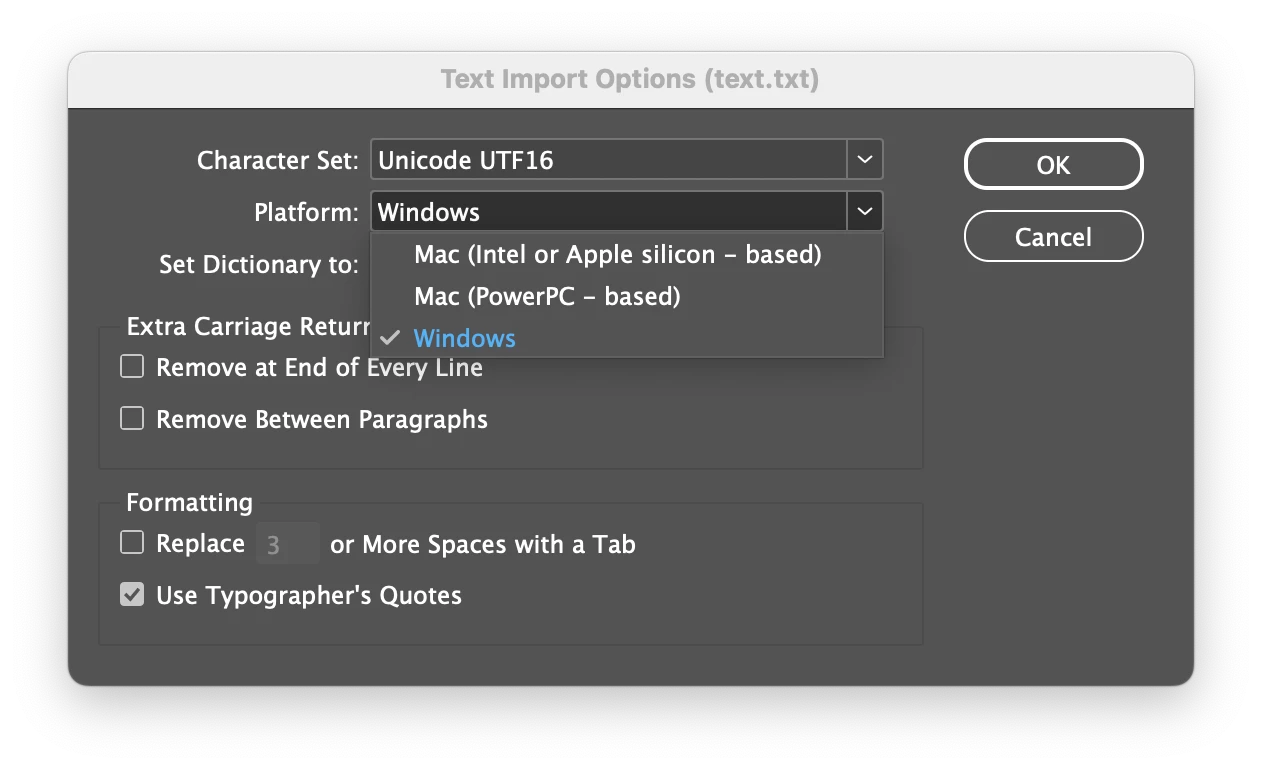Click the Platform dropdown chevron arrow
1262x770 pixels.
(x=865, y=212)
